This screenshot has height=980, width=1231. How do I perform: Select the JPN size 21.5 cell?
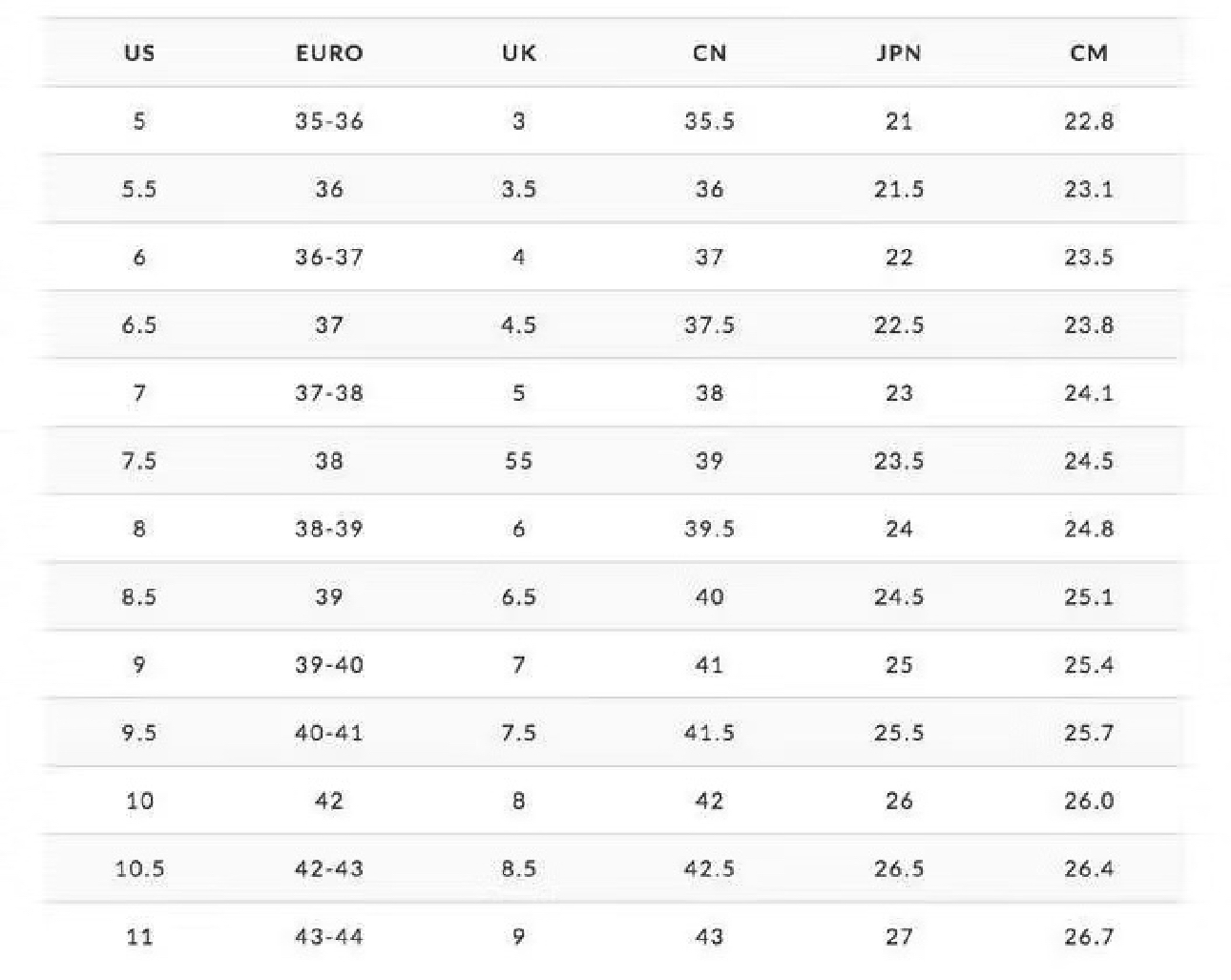(899, 189)
